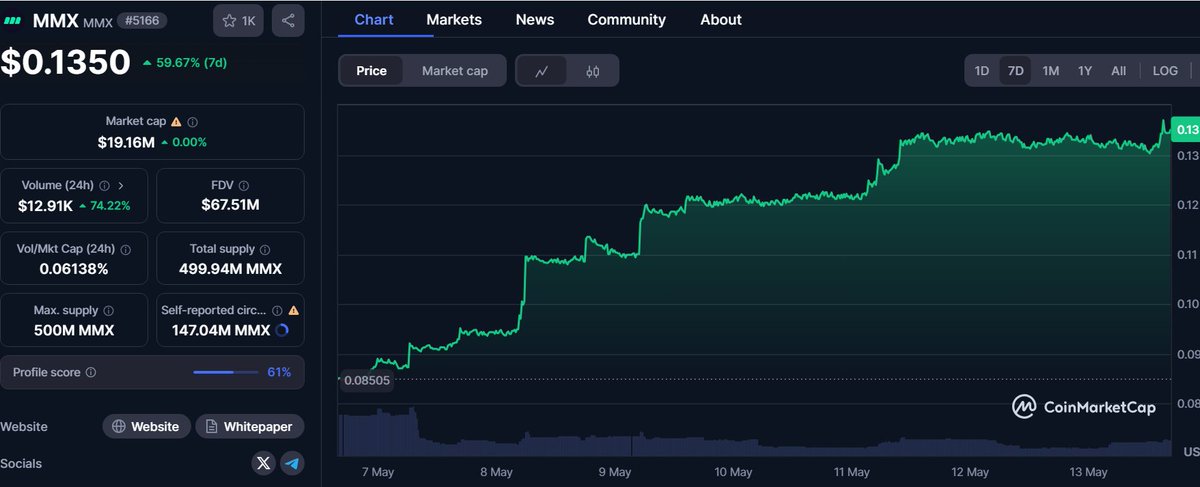This screenshot has width=1200, height=487.
Task: Click the 9 May date axis label
Action: pyautogui.click(x=615, y=472)
